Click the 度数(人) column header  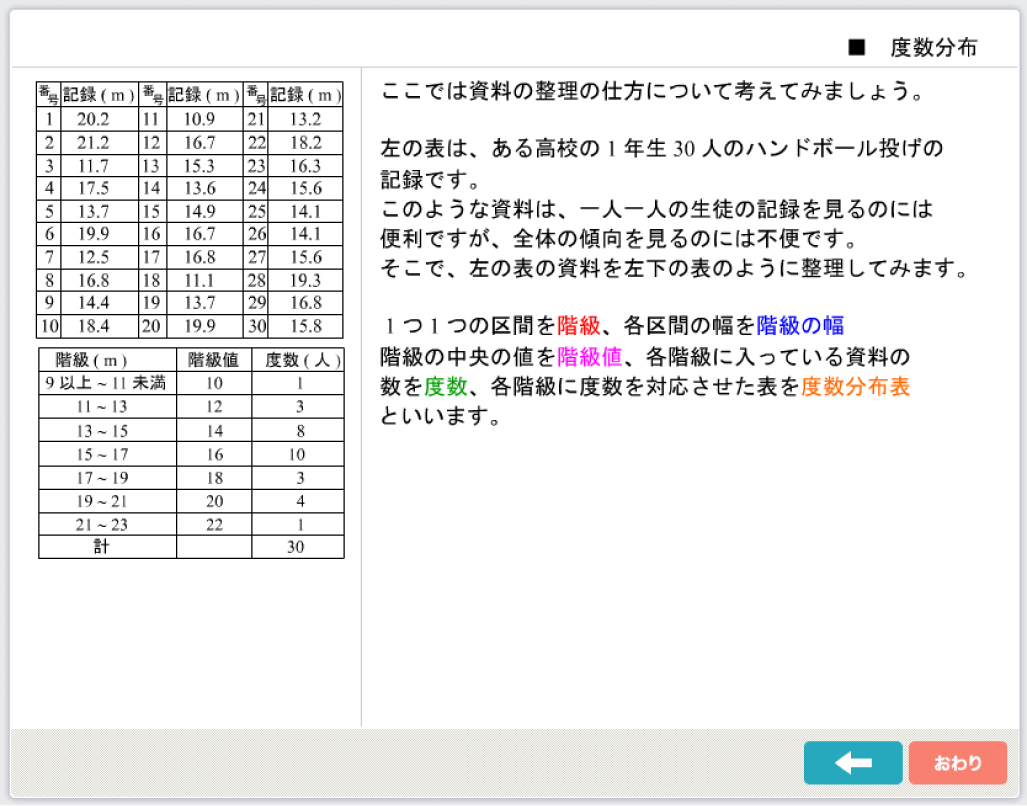tap(297, 360)
